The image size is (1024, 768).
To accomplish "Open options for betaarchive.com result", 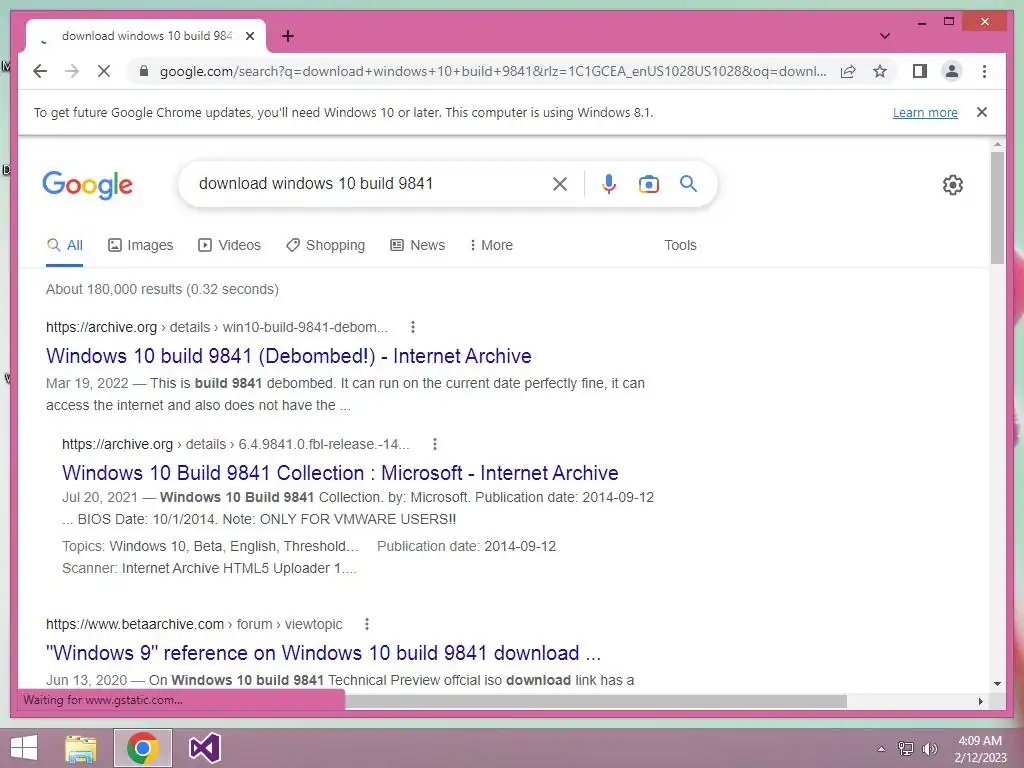I will pyautogui.click(x=367, y=624).
